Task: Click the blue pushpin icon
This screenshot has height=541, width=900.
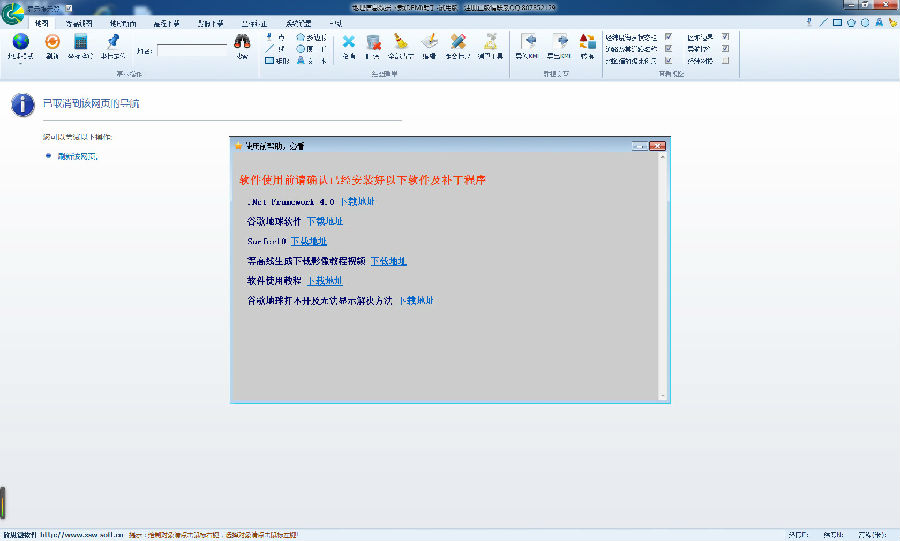Action: 112,41
